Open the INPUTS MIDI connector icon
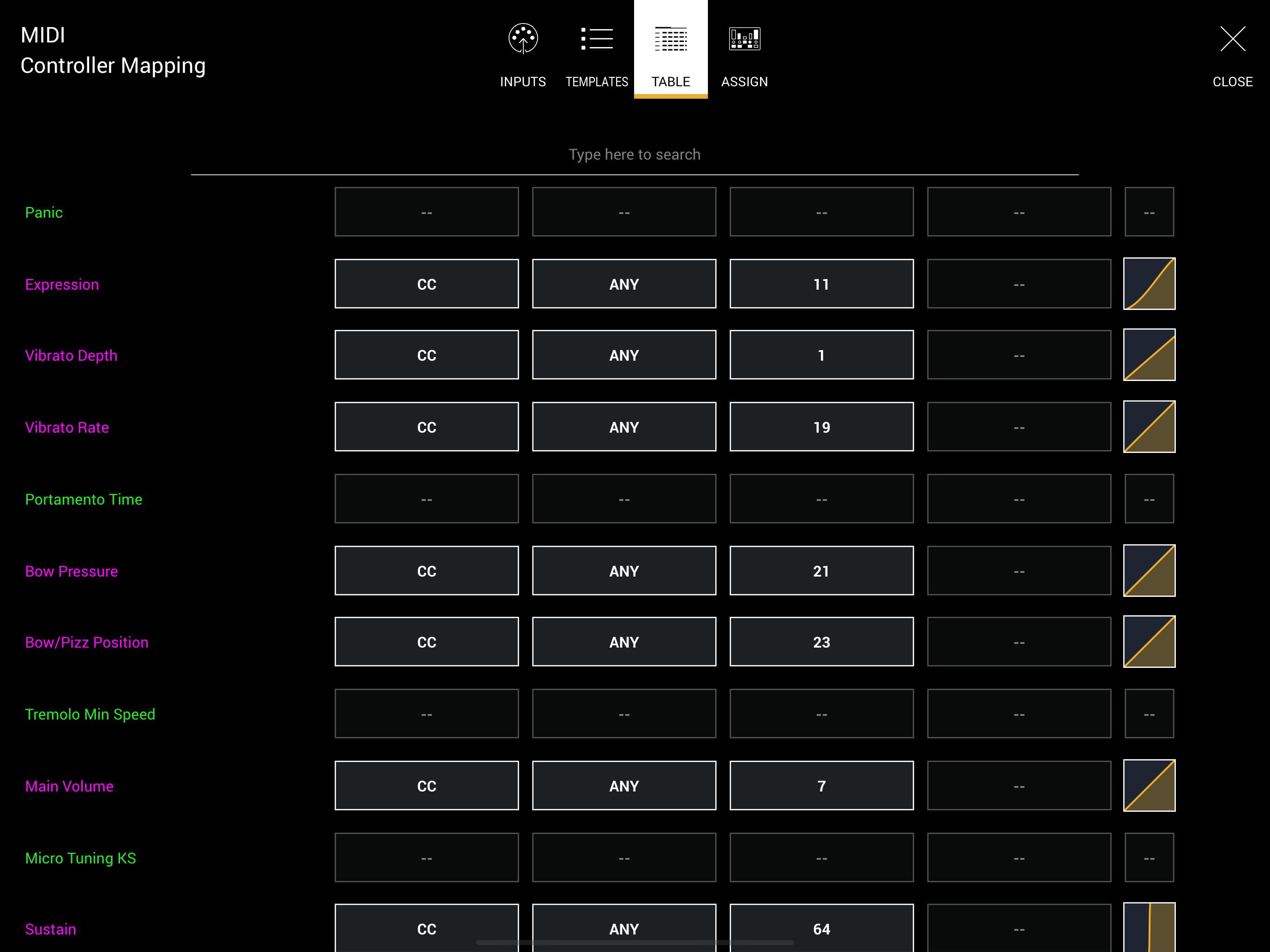The width and height of the screenshot is (1270, 952). coord(522,39)
